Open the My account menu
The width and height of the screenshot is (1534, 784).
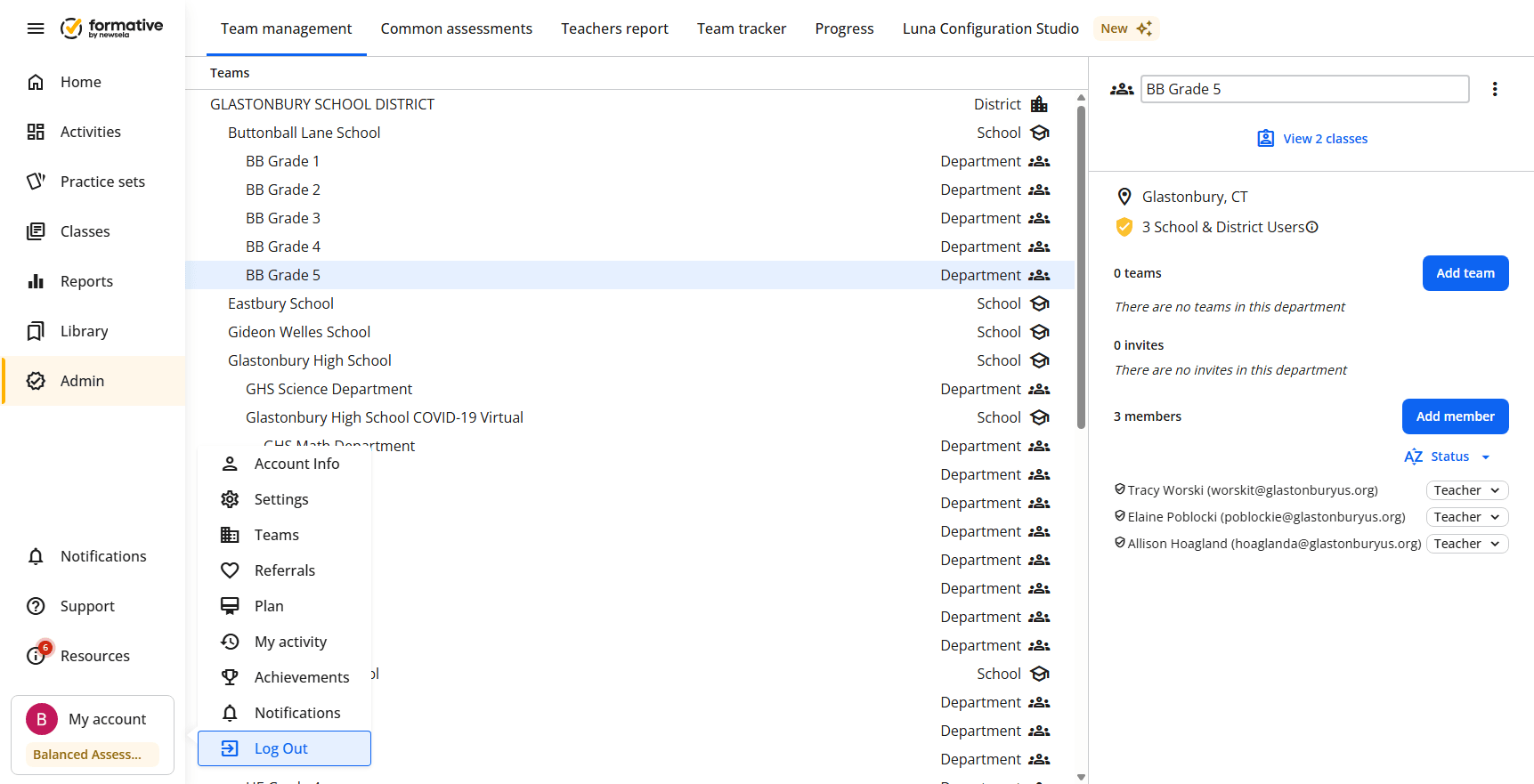coord(93,735)
